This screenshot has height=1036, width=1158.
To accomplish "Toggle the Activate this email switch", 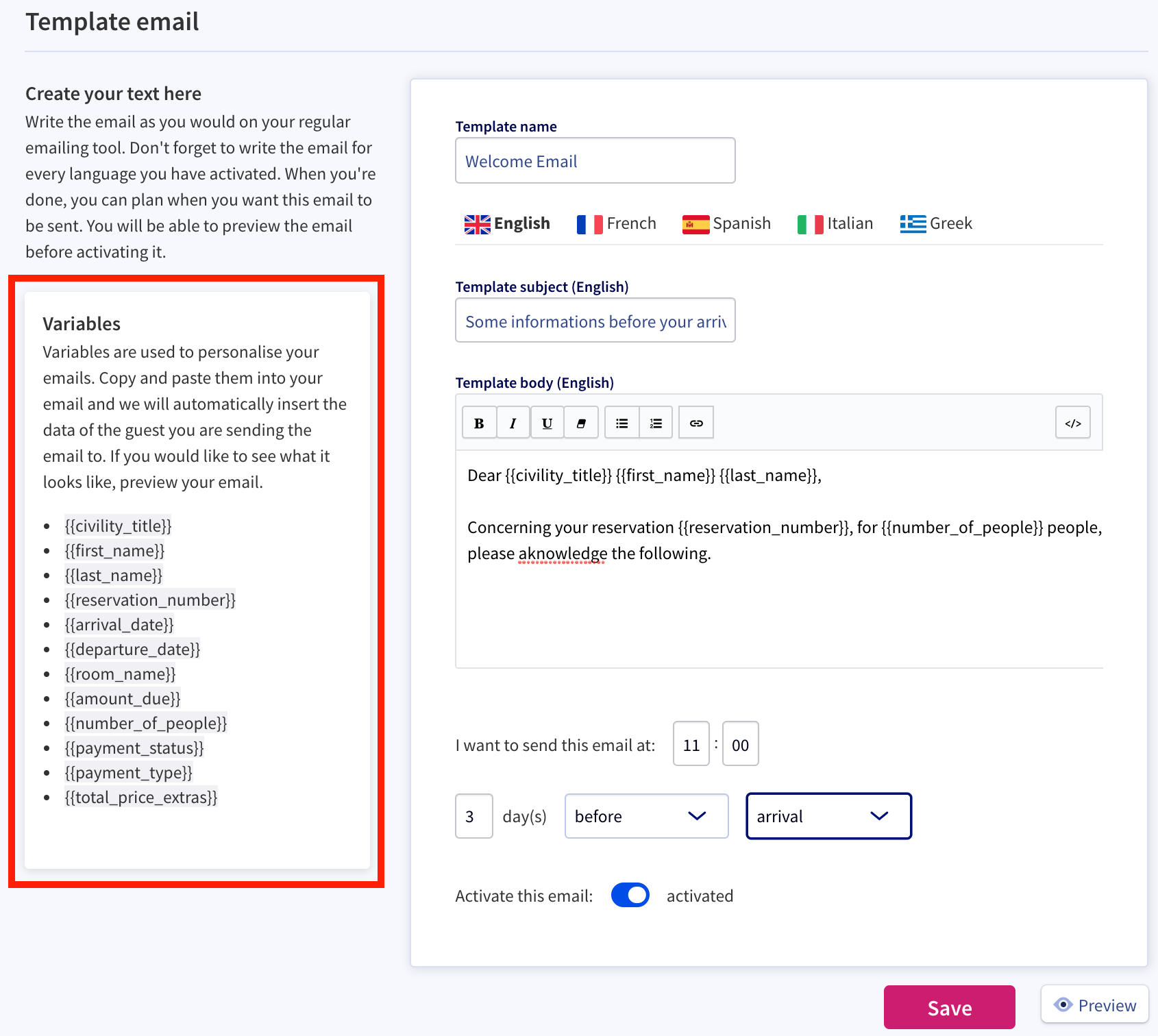I will point(630,895).
